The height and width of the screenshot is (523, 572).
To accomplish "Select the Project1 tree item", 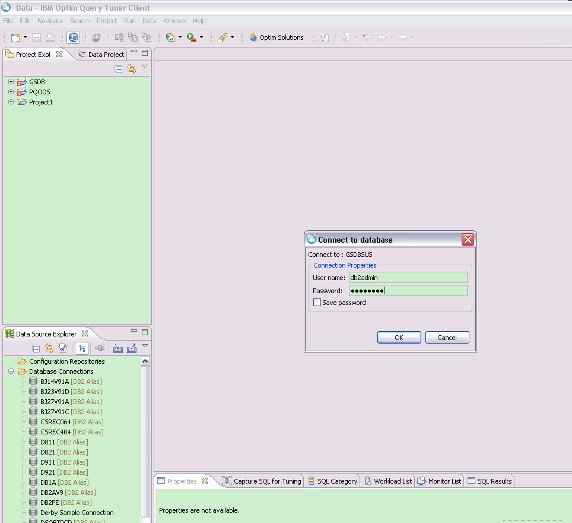I will tap(40, 102).
